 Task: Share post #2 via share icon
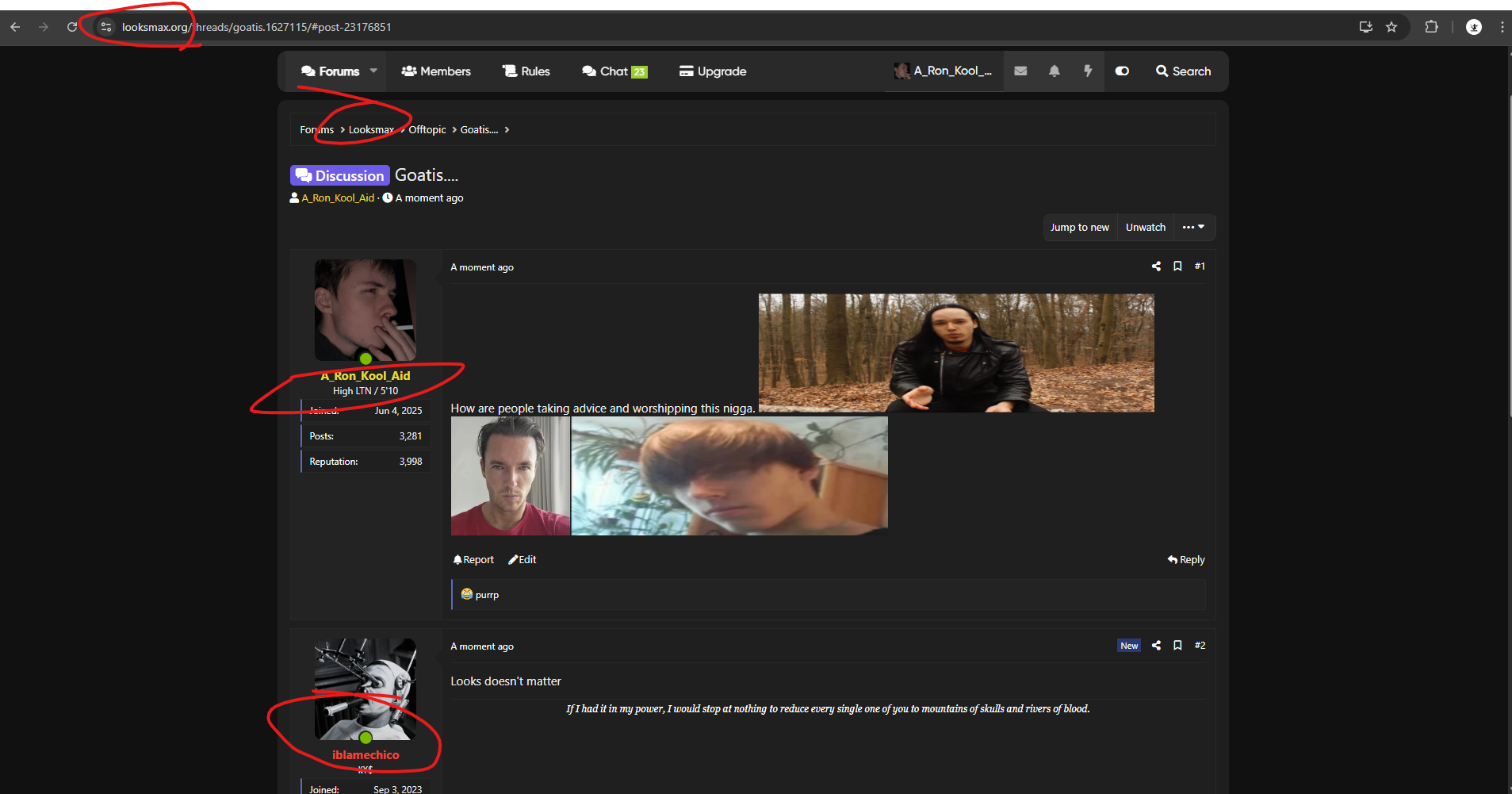tap(1156, 646)
